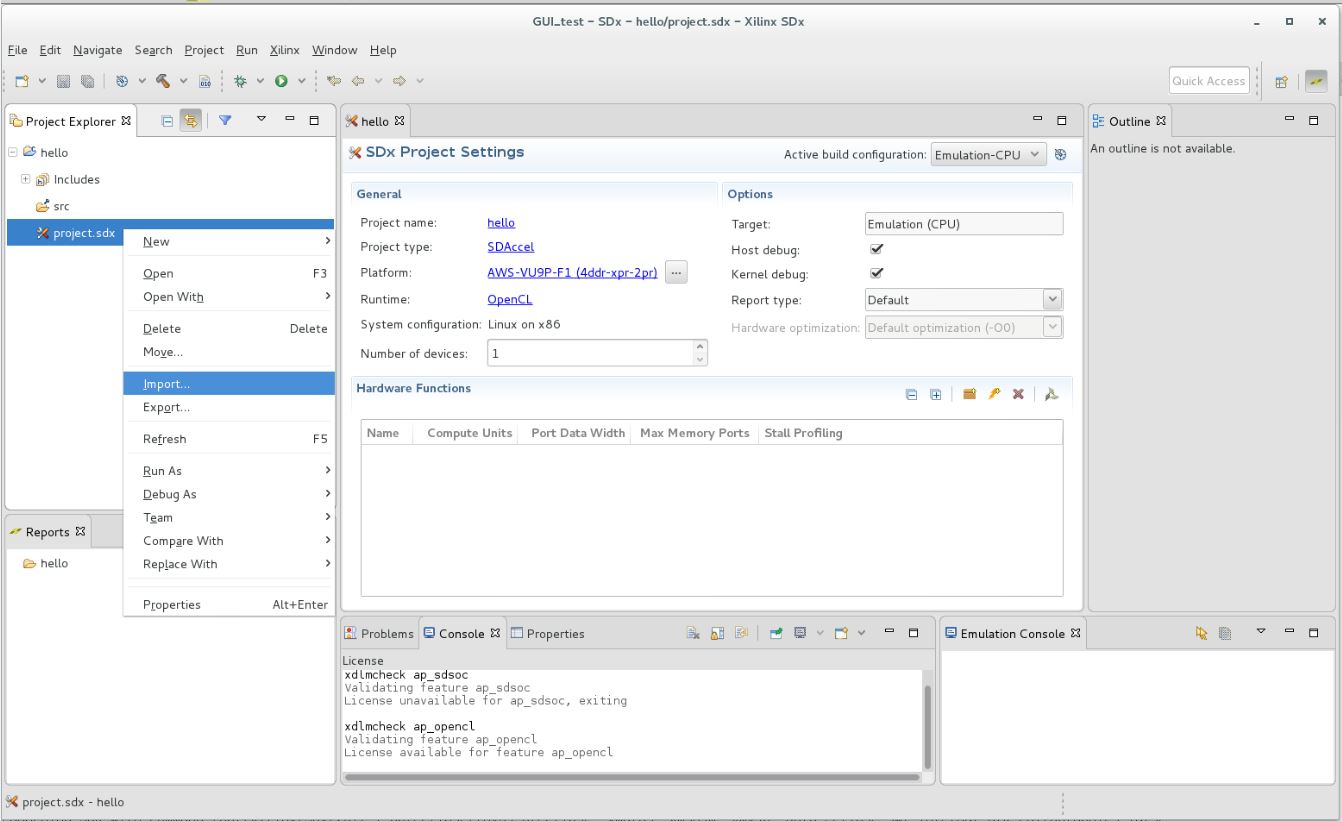Screen dimensions: 1342x821
Task: Click the funnel filter icon in Project Explorer
Action: [x=225, y=121]
